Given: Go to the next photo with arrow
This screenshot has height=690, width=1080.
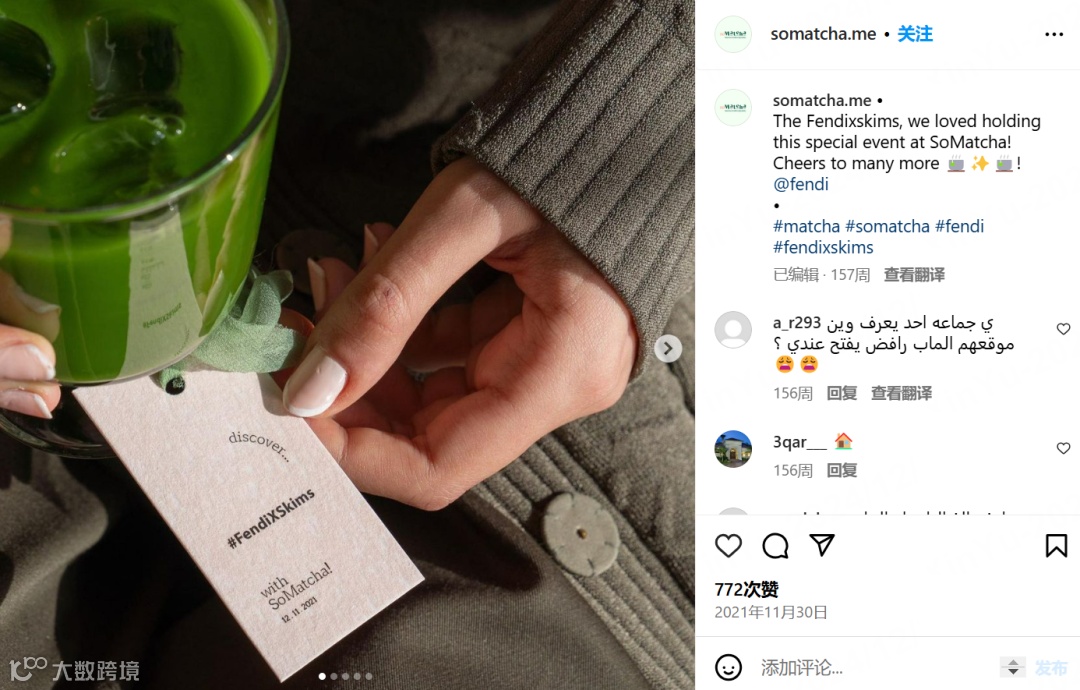Looking at the screenshot, I should click(667, 348).
